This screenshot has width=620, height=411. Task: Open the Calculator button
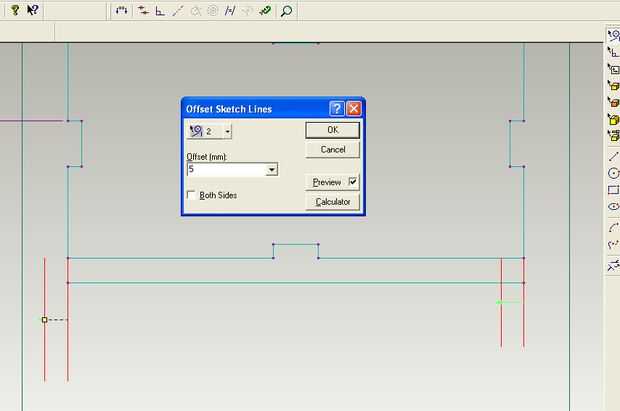[x=333, y=202]
